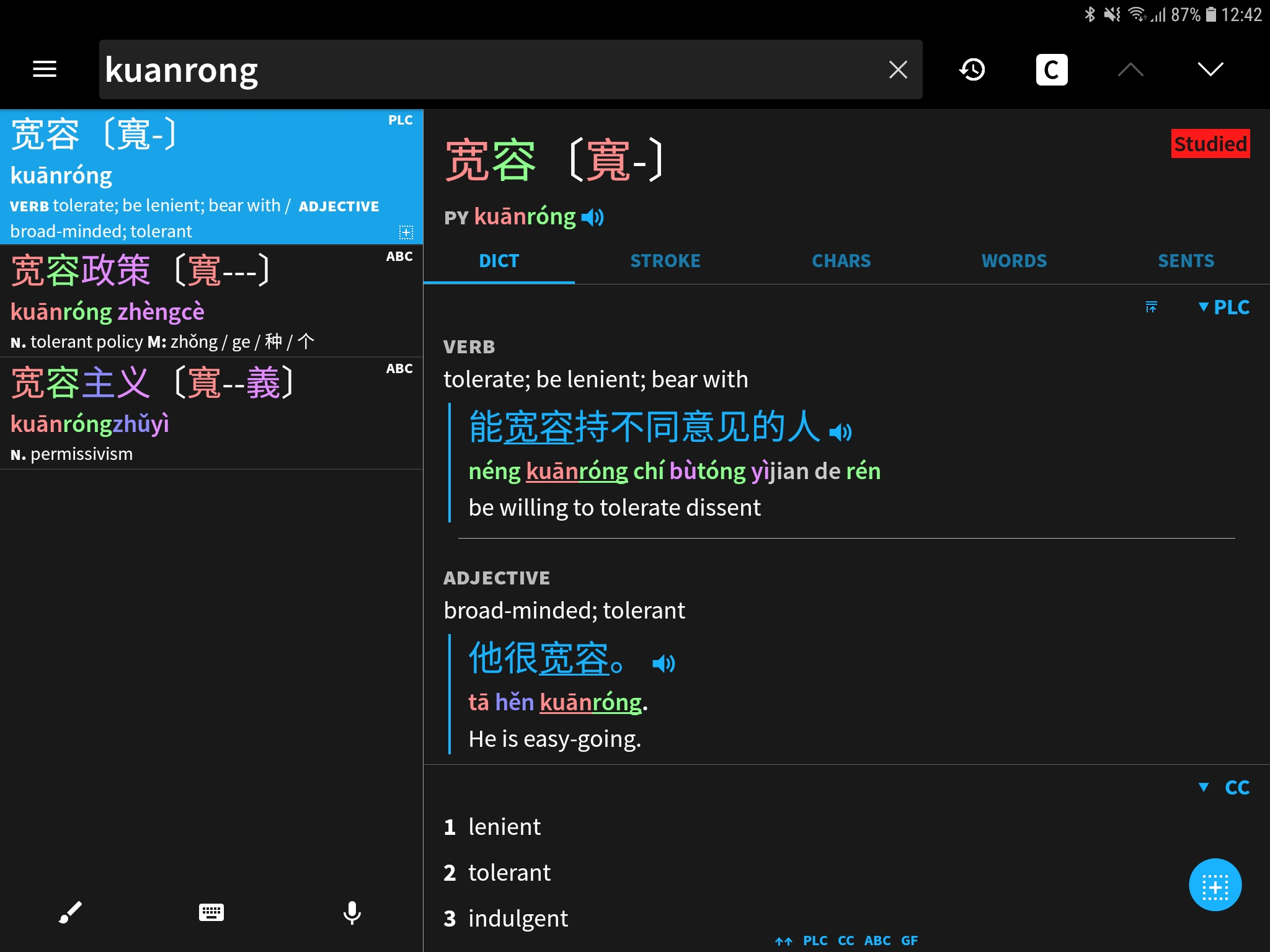Tap definition 'tolerate; be lenient; bear with'

click(x=596, y=379)
